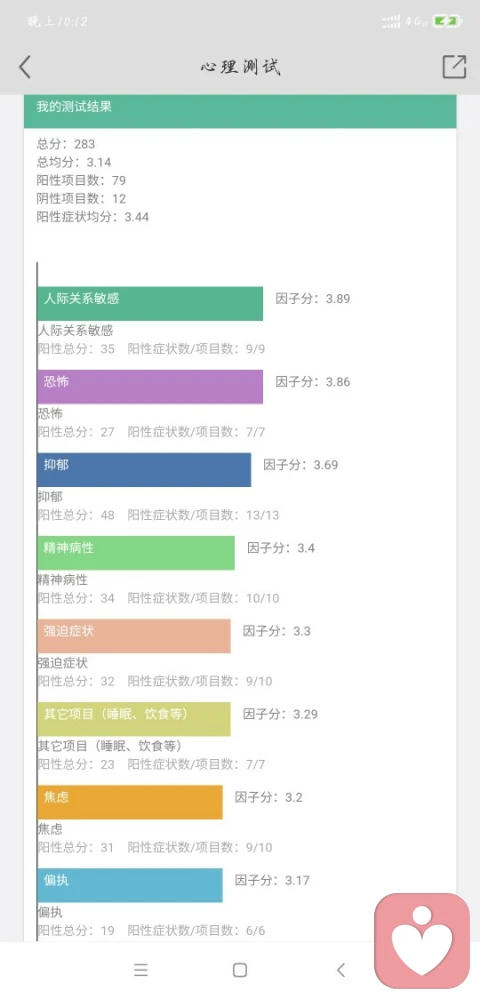This screenshot has width=480, height=999.
Task: Tap the battery status icon
Action: click(x=447, y=21)
